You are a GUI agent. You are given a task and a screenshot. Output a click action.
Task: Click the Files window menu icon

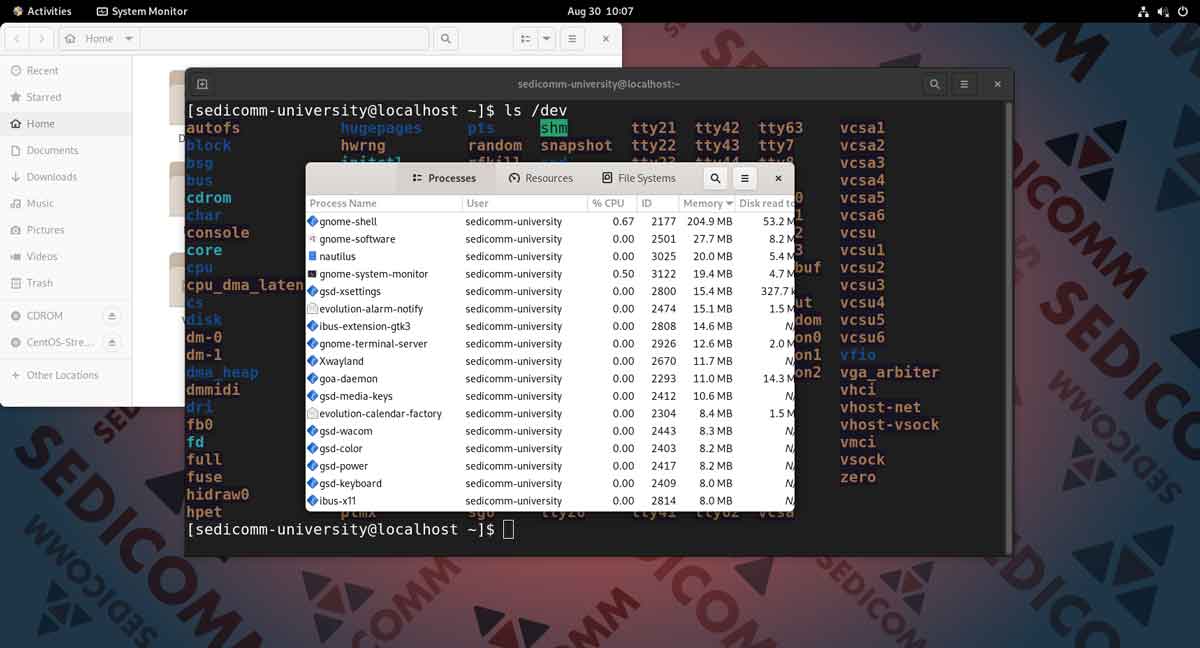click(x=570, y=38)
